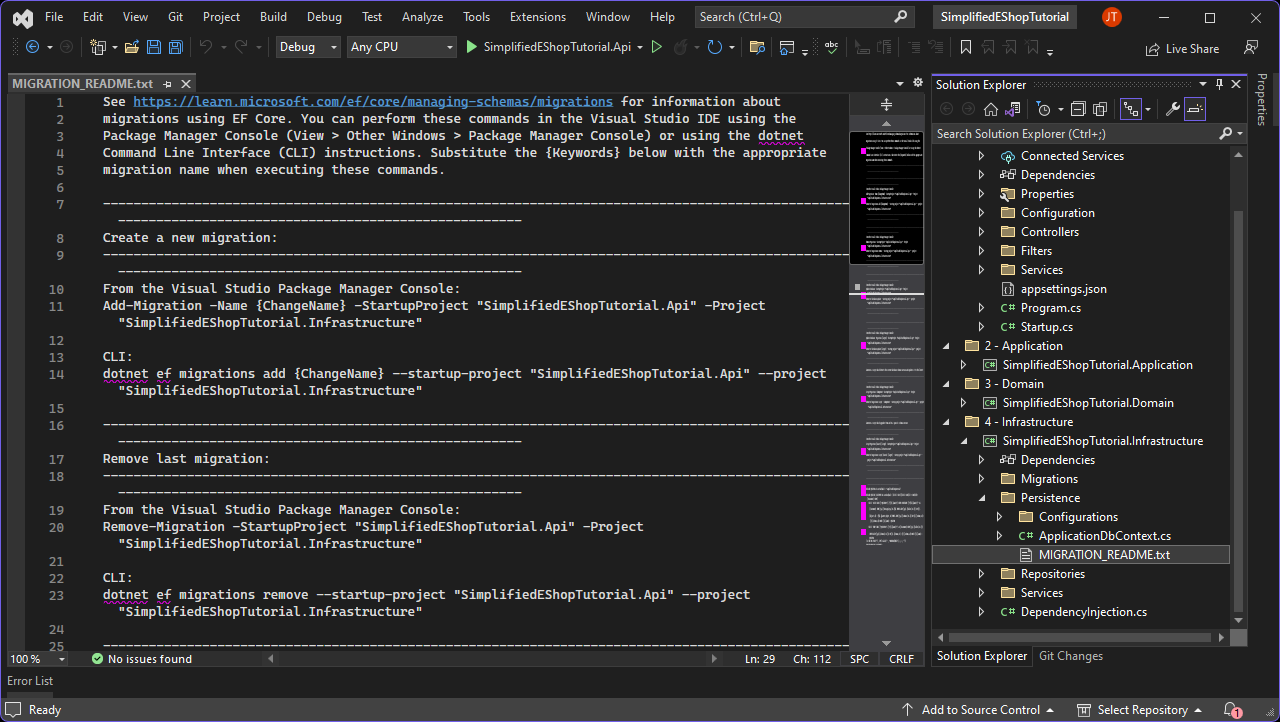This screenshot has width=1280, height=722.
Task: Click the split editor handle icon
Action: (x=886, y=104)
